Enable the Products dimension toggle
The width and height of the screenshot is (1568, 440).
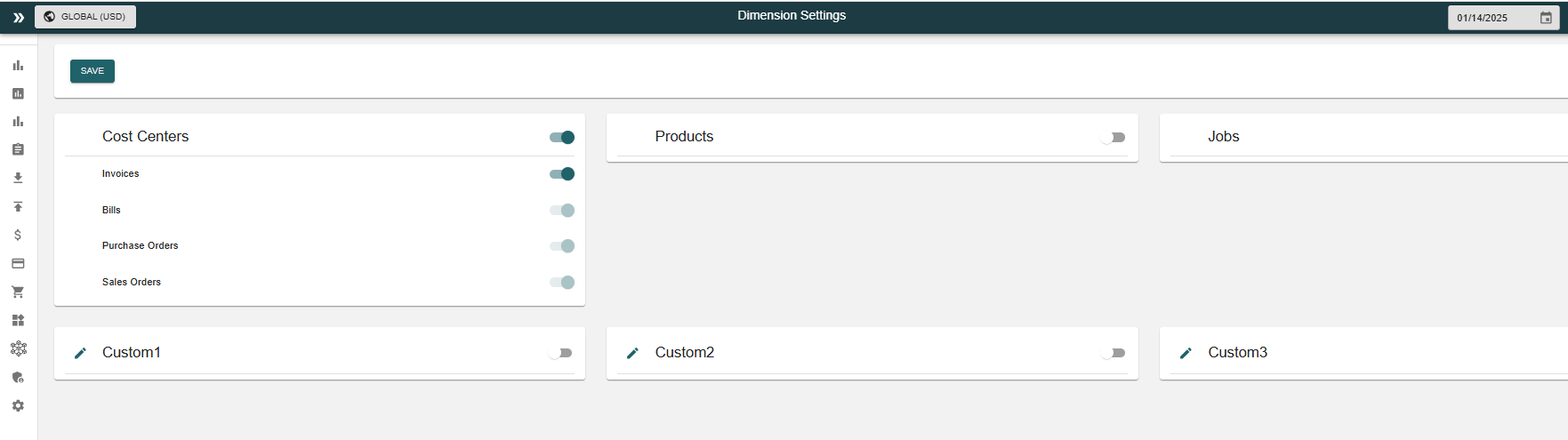coord(1114,137)
